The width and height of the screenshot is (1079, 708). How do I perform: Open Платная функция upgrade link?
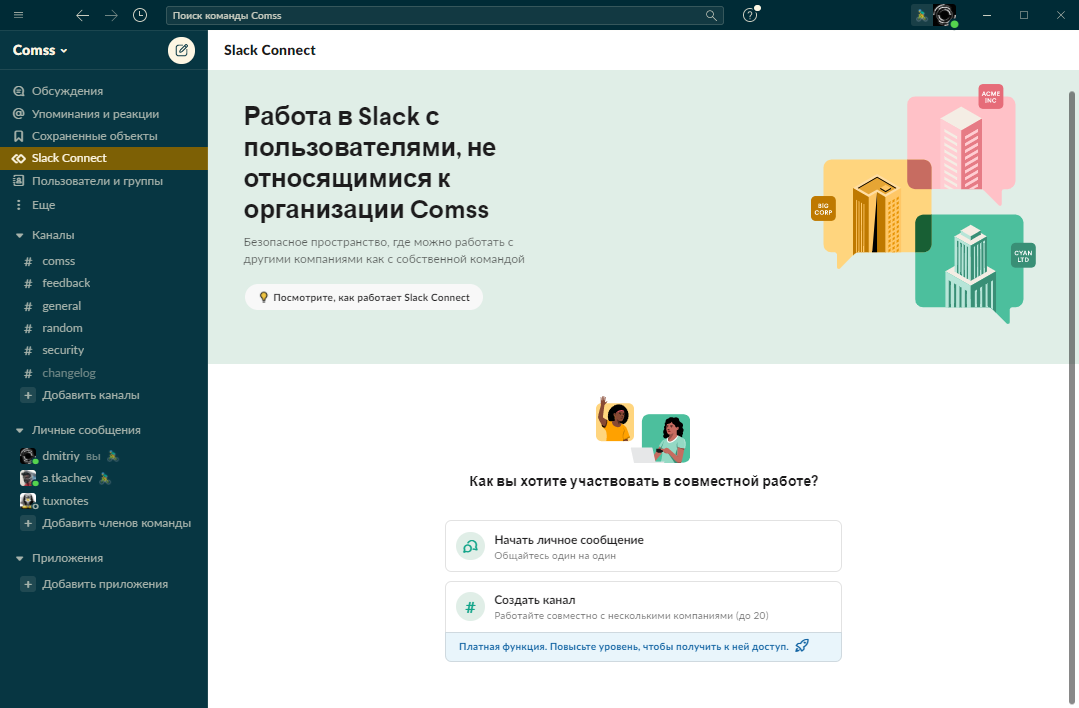[623, 647]
